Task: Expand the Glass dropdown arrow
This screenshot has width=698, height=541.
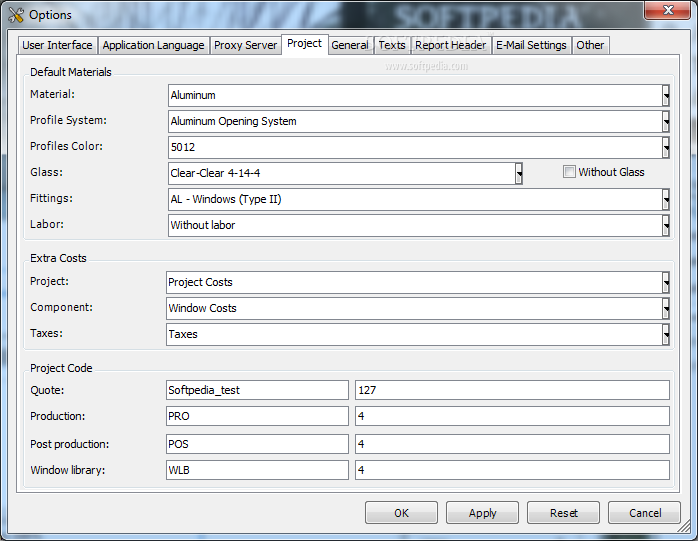Action: pyautogui.click(x=519, y=173)
